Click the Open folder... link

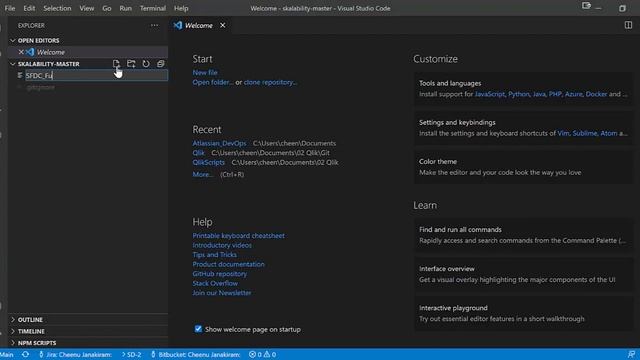pyautogui.click(x=213, y=82)
